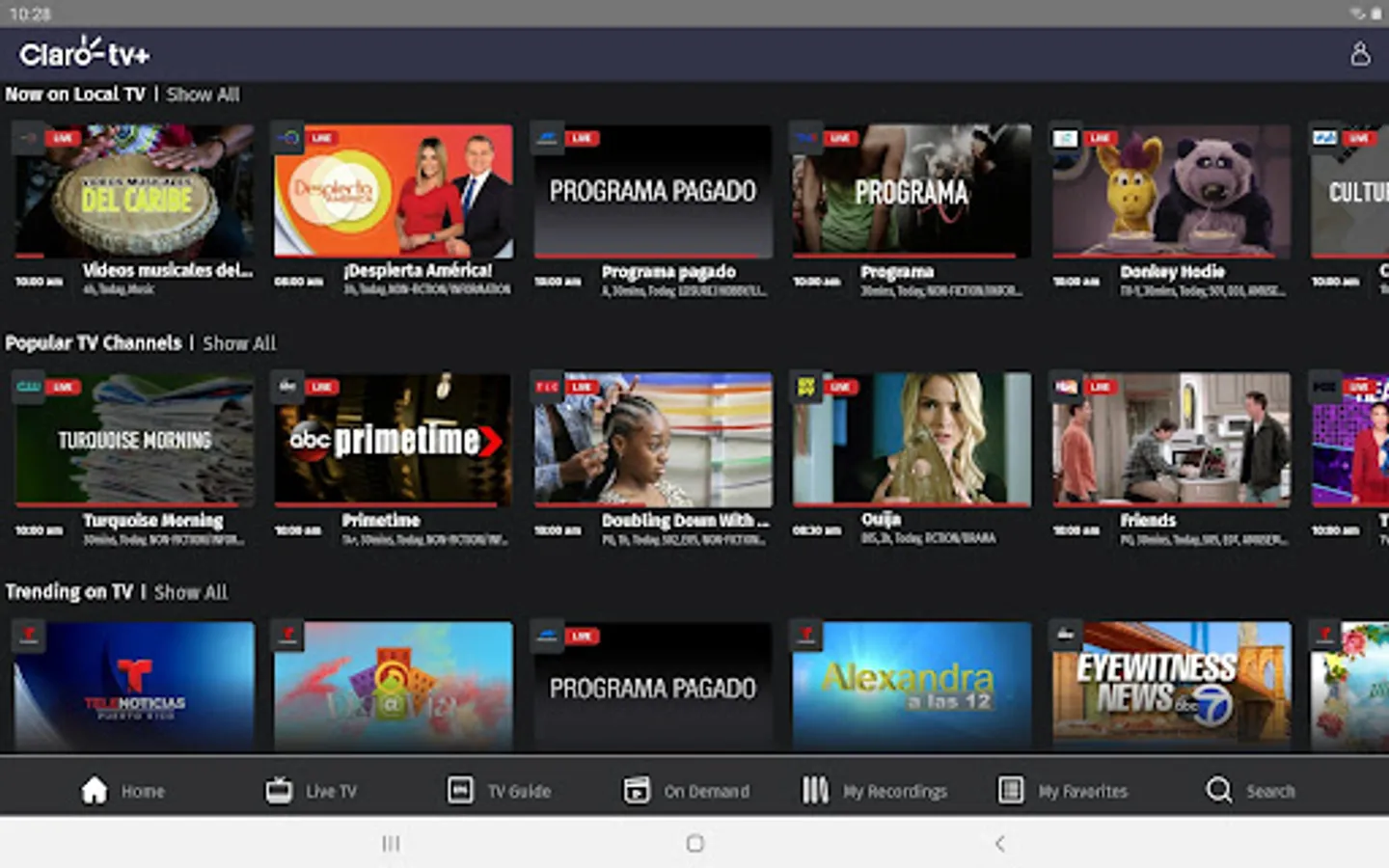This screenshot has width=1389, height=868.
Task: Tap progress bar under Ouija thumbnail
Action: pyautogui.click(x=912, y=504)
